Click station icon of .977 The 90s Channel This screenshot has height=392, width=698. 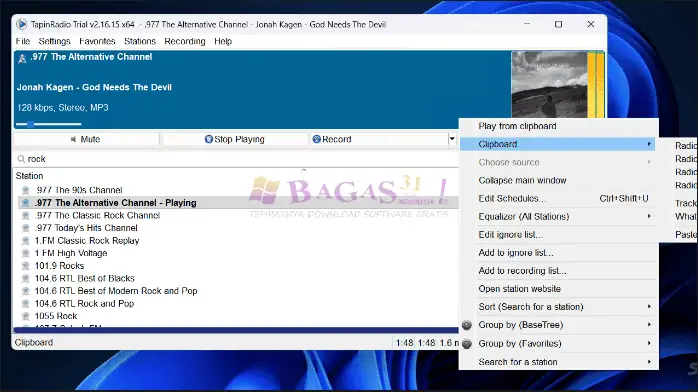click(26, 190)
